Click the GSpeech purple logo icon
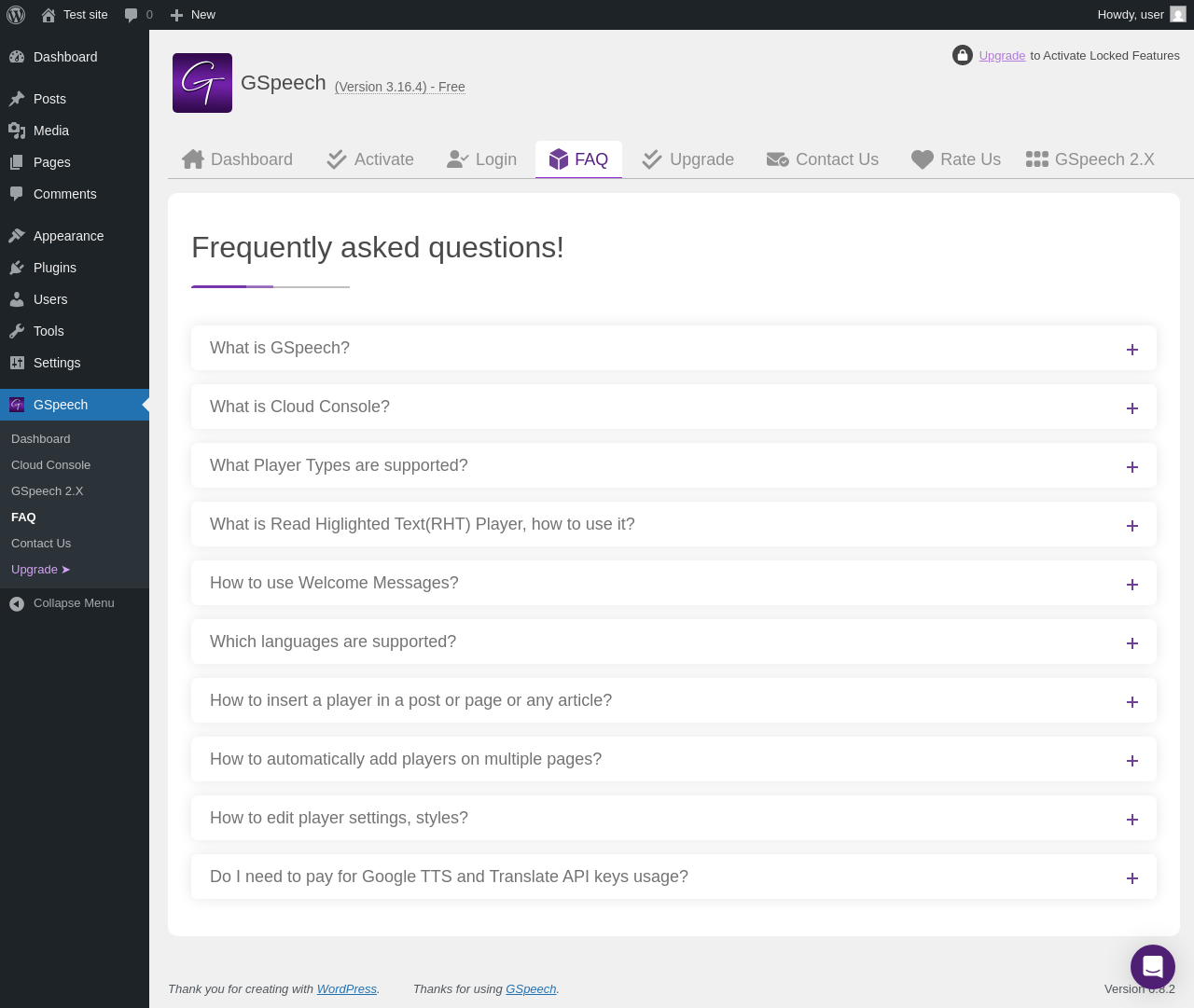This screenshot has width=1194, height=1008. [x=202, y=83]
